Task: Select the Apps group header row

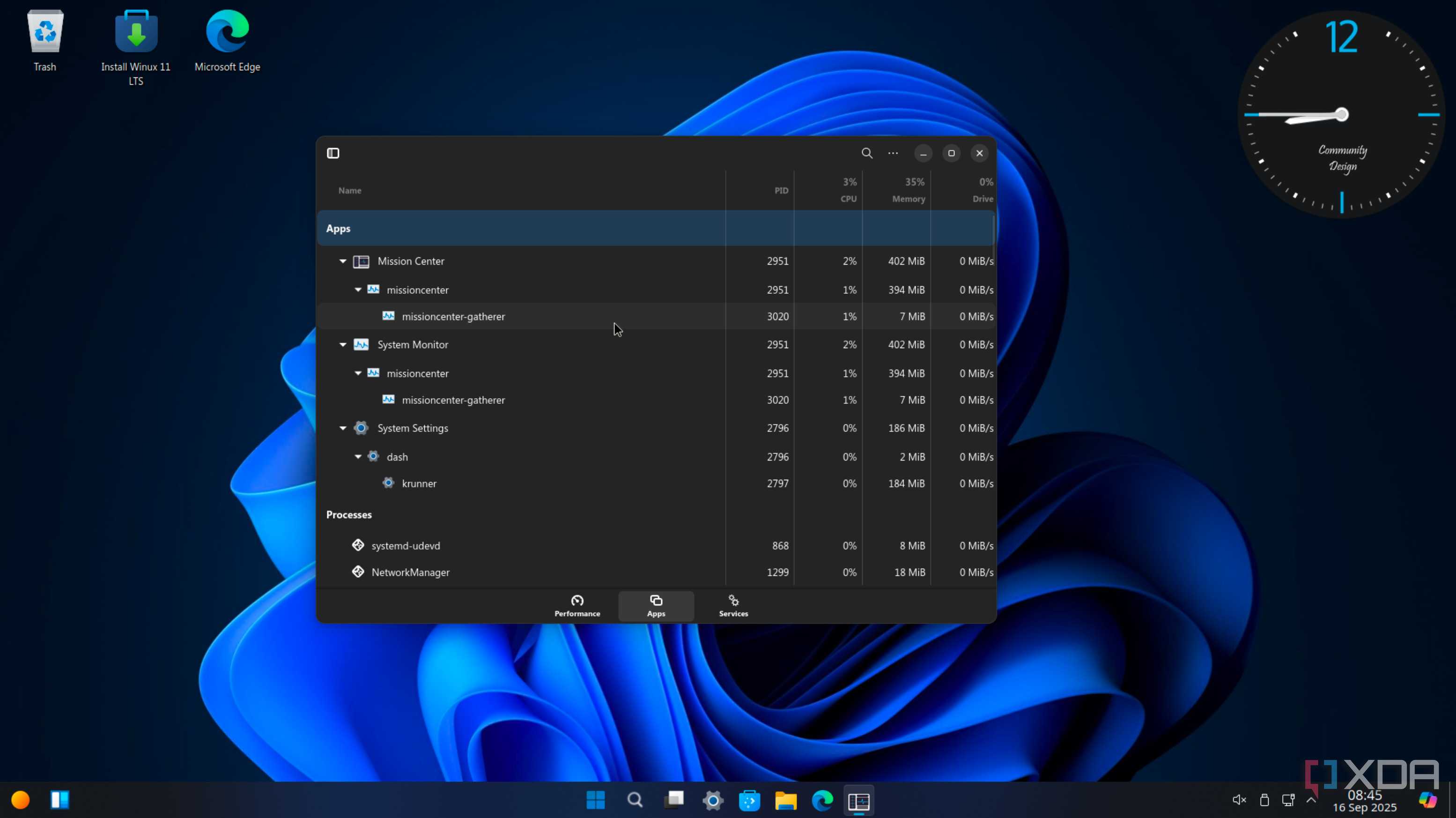Action: (656, 228)
